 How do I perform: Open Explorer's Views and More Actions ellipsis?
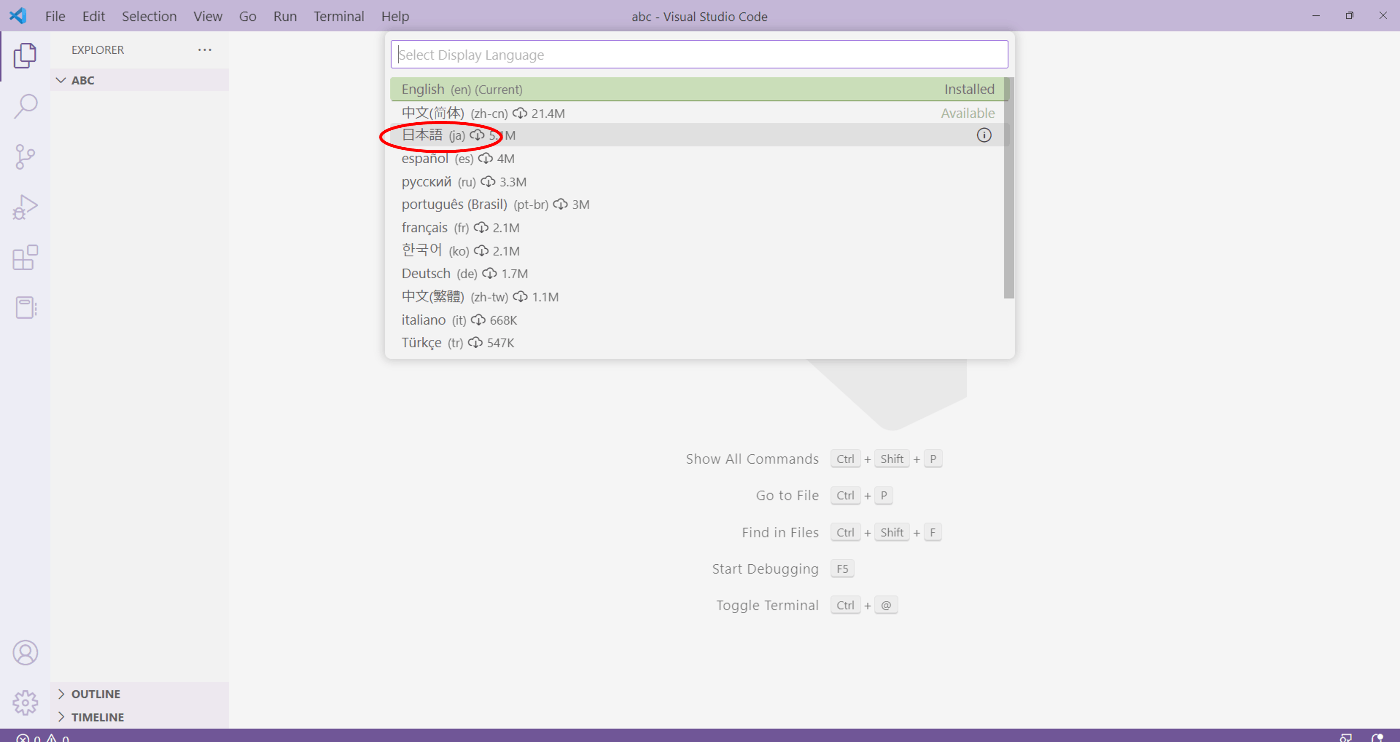click(x=205, y=50)
